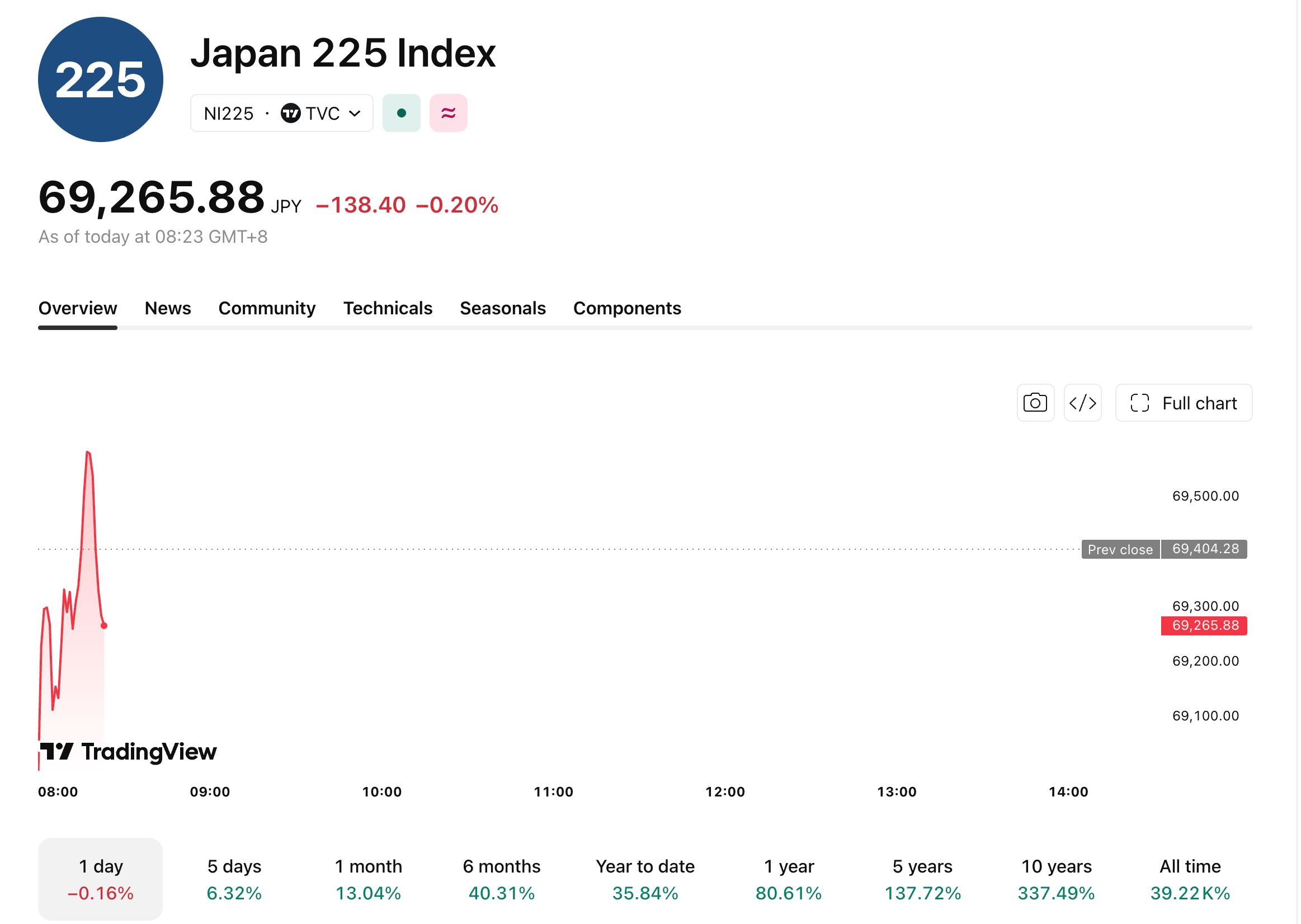Screen dimensions: 1301x924
Task: Open the Technicals tab
Action: [x=388, y=308]
